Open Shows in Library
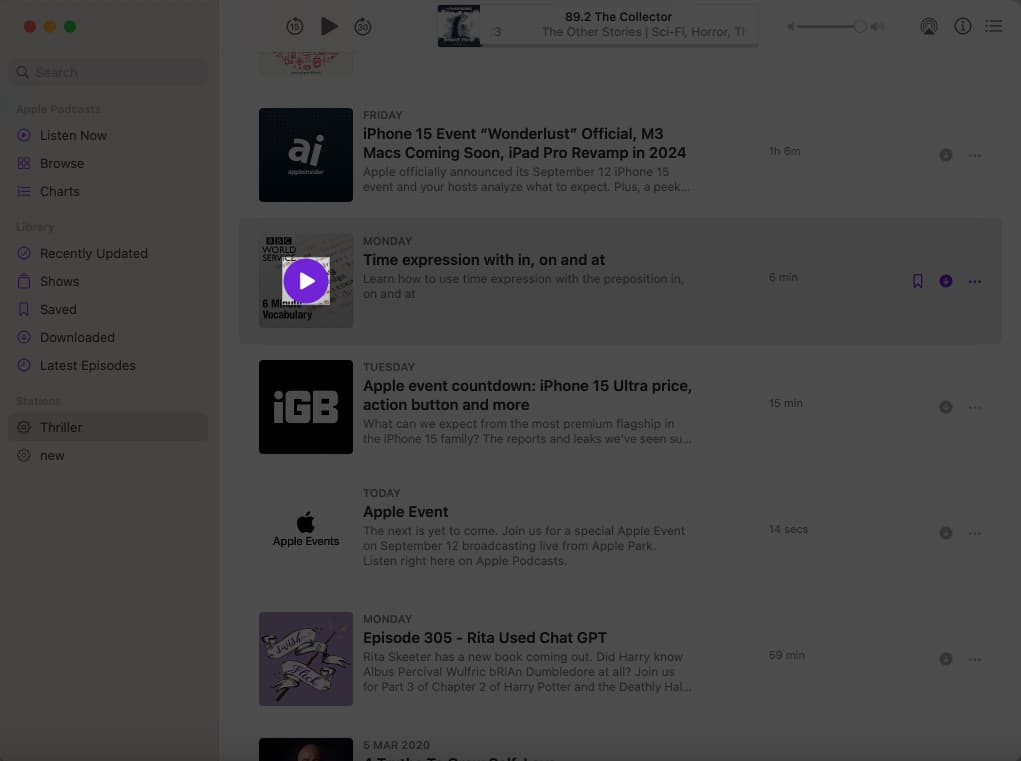 [108, 281]
